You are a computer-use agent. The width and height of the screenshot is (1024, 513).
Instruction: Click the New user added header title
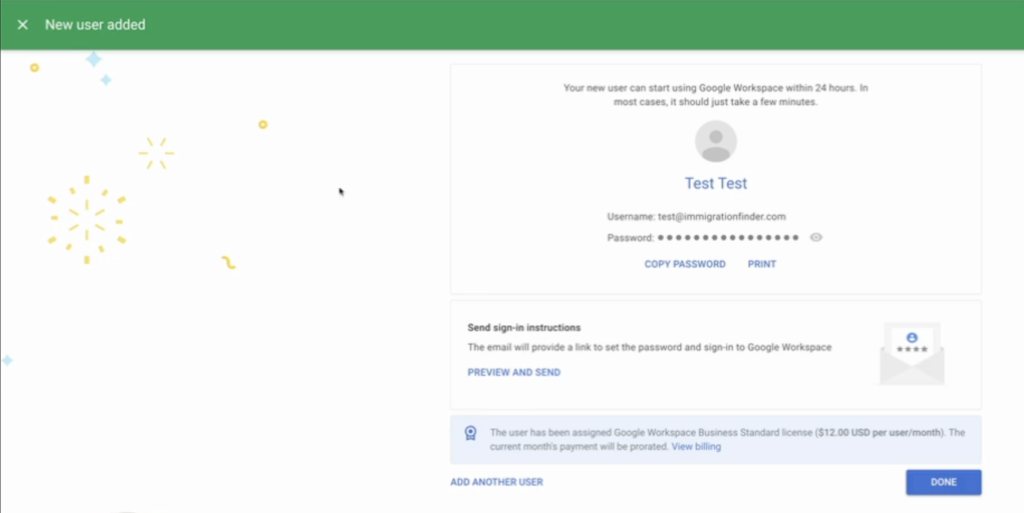(95, 24)
